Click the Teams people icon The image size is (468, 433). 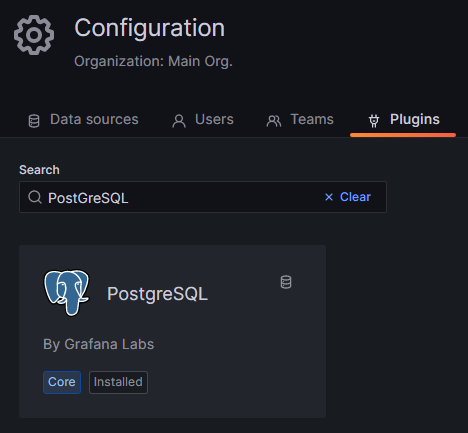274,121
